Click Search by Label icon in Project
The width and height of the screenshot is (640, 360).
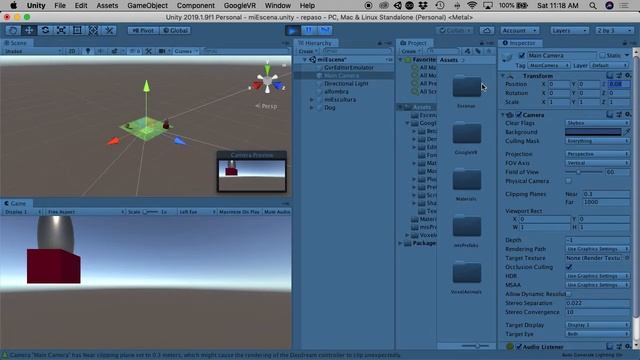tap(478, 51)
